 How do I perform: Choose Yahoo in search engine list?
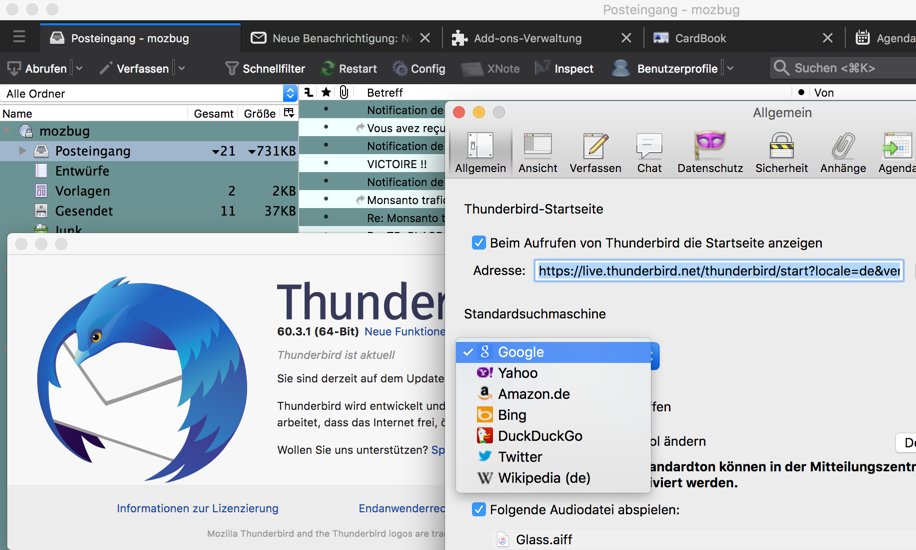pyautogui.click(x=553, y=373)
